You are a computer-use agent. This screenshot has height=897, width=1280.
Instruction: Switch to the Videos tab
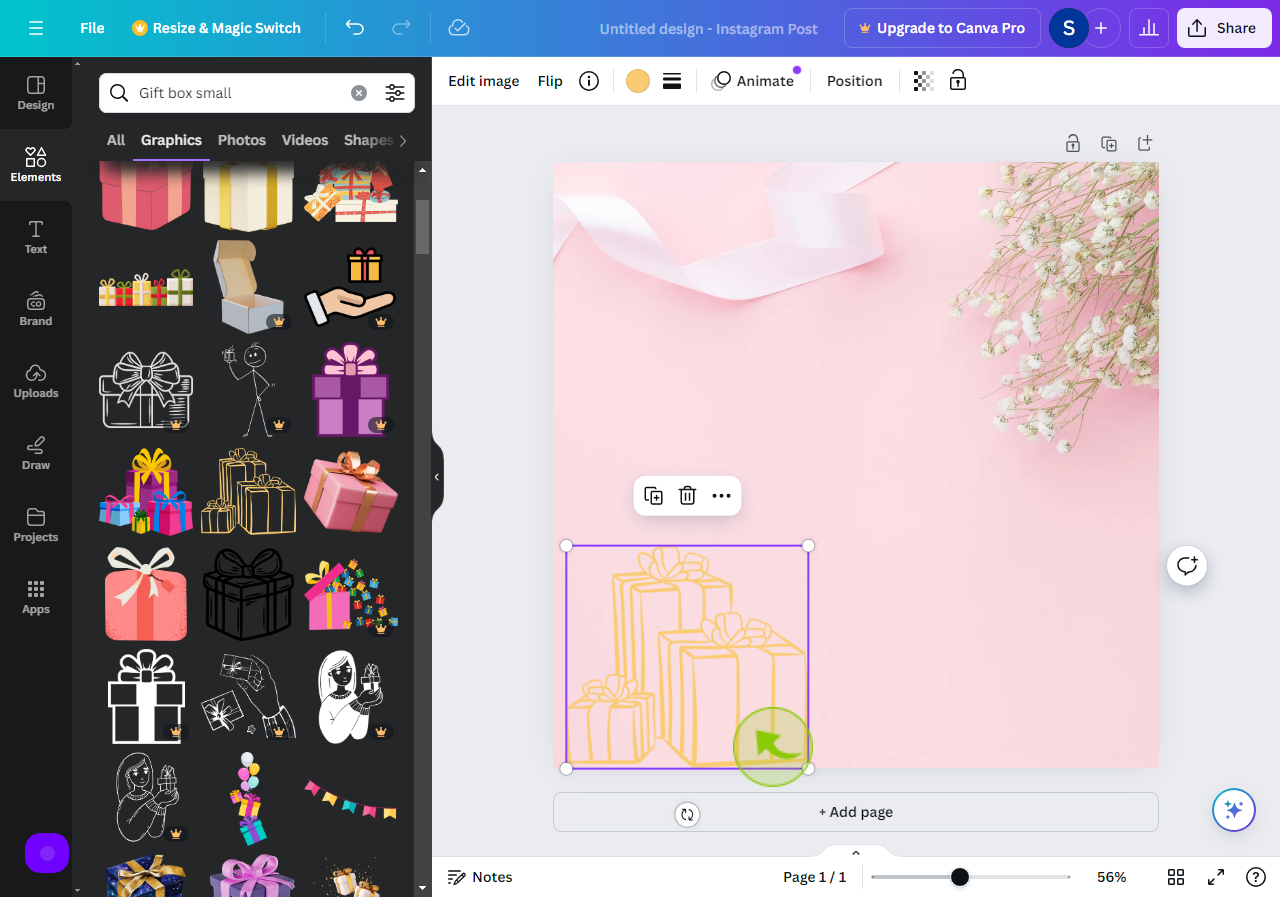coord(305,140)
